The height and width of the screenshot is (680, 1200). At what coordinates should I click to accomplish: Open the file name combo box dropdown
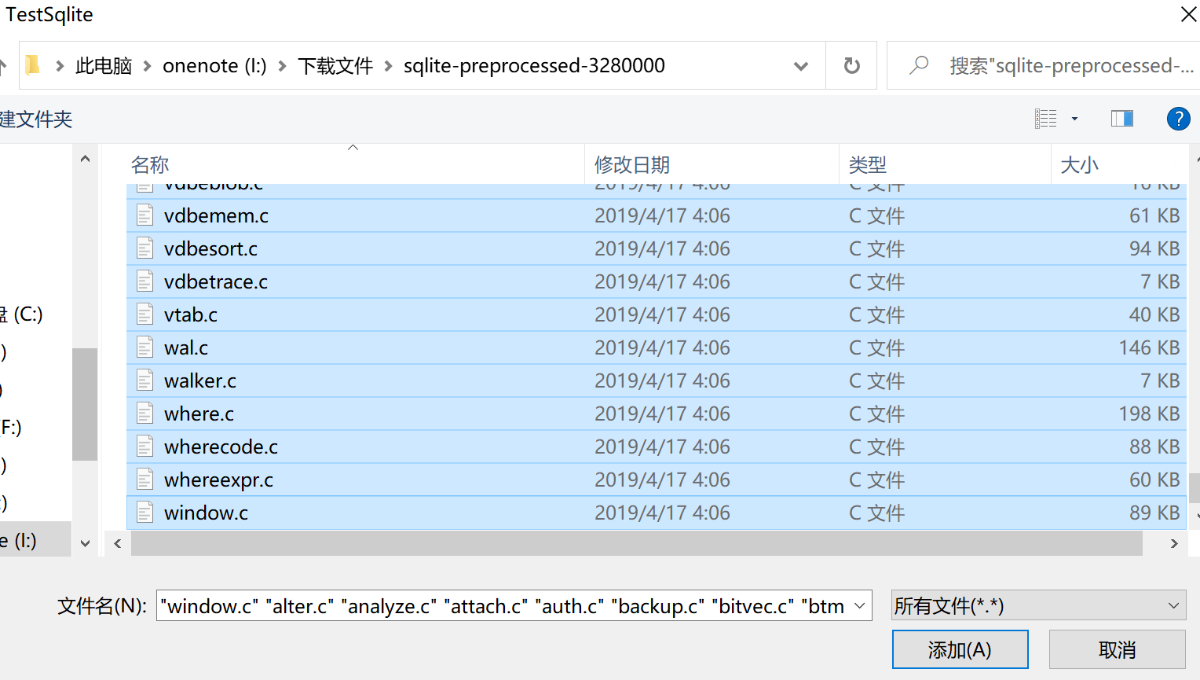(862, 606)
